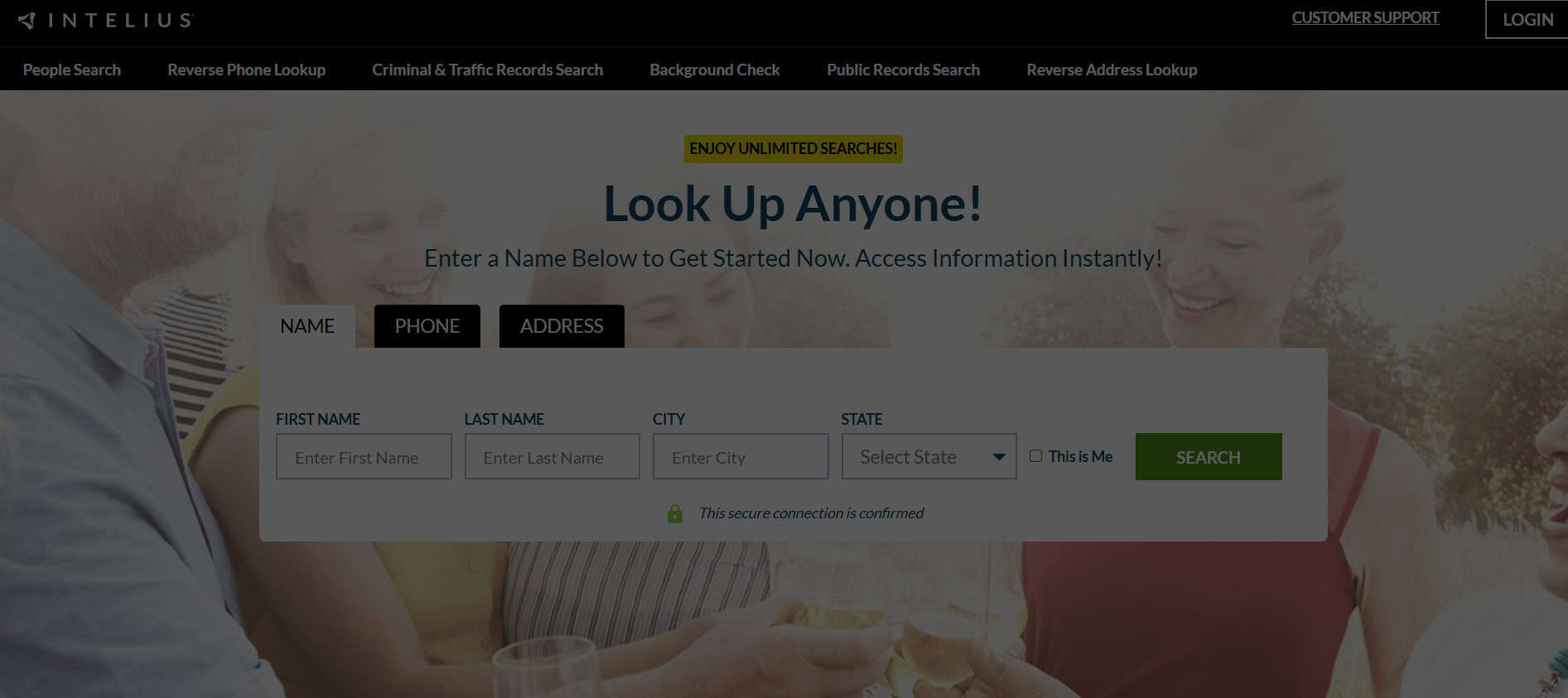The width and height of the screenshot is (1568, 698).
Task: Tick the This is Me checkbox
Action: click(1035, 456)
